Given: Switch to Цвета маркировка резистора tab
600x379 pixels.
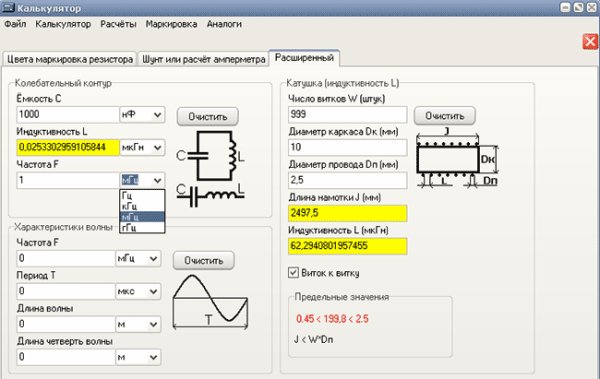Looking at the screenshot, I should point(70,59).
